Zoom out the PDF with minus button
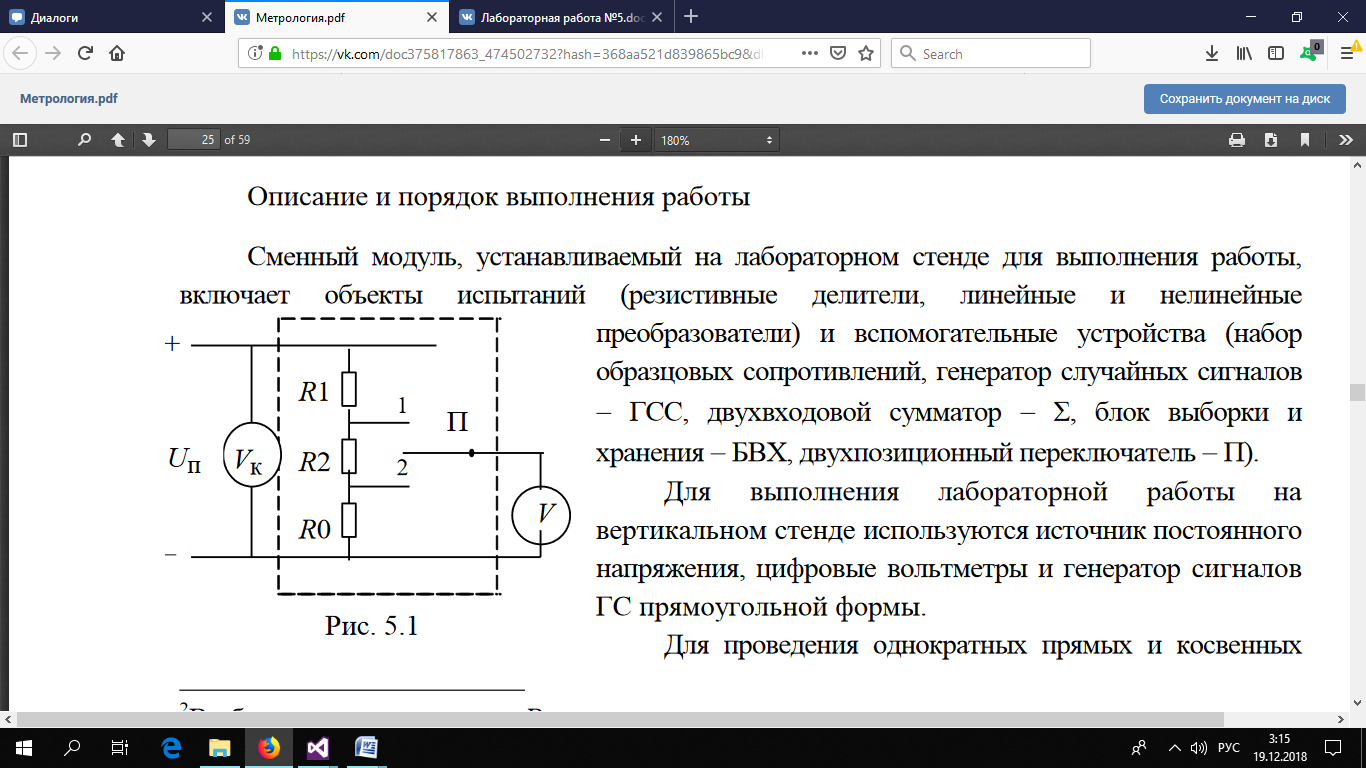Screen dimensions: 1366x768 tap(603, 140)
